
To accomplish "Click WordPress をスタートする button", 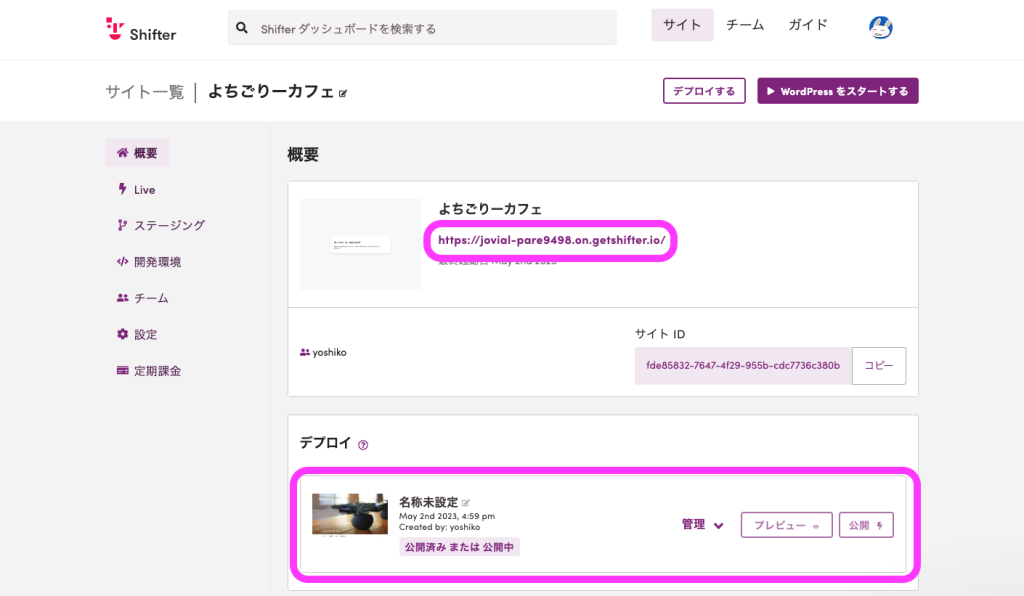I will (838, 91).
